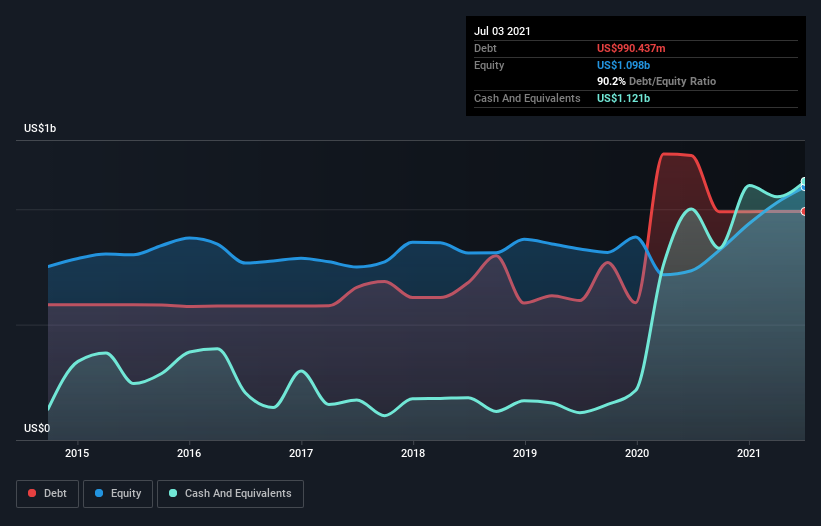Click Cash And Equivalents label in tooltip
This screenshot has height=526, width=821.
point(527,98)
